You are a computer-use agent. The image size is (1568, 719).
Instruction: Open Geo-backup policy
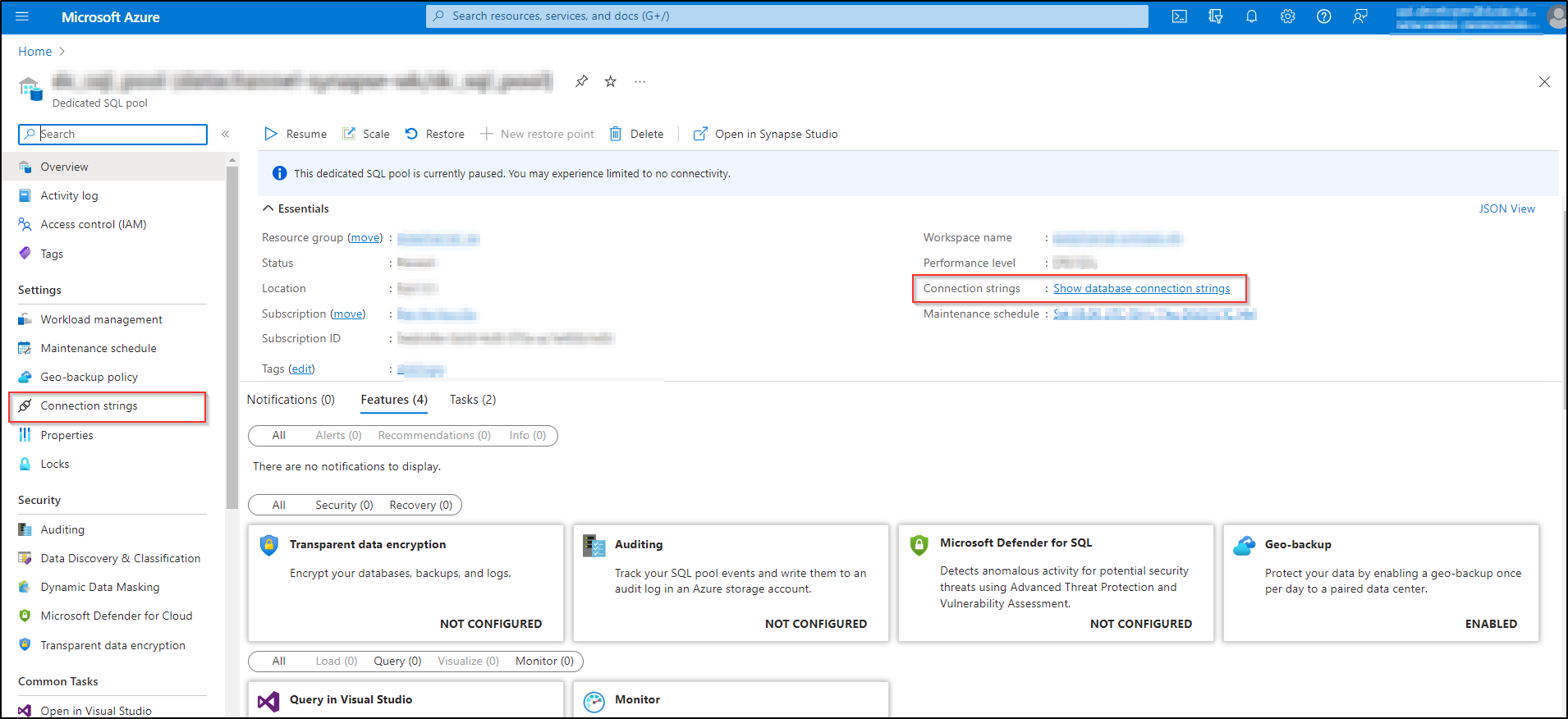click(x=113, y=377)
